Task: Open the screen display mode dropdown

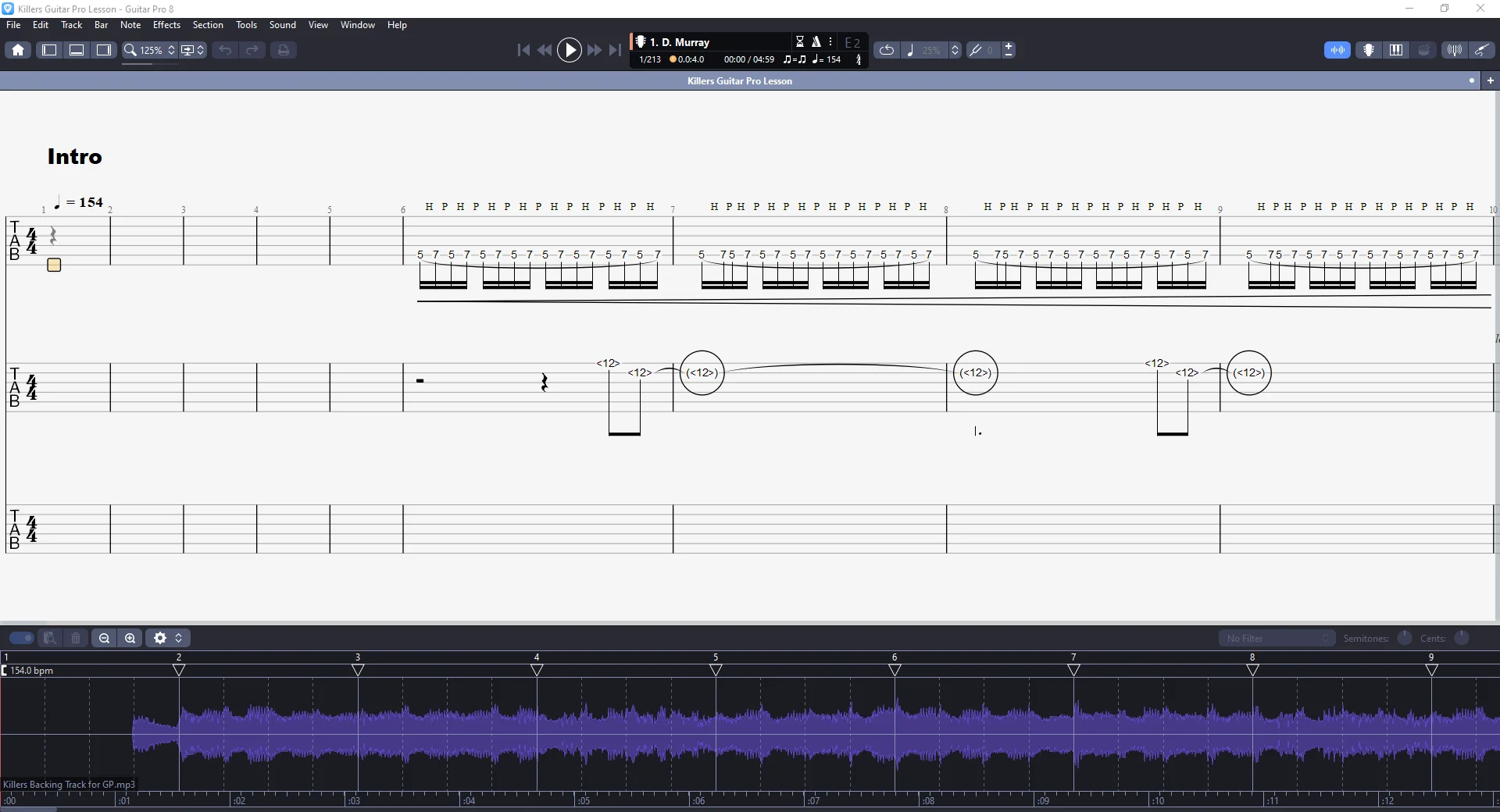Action: click(x=193, y=50)
